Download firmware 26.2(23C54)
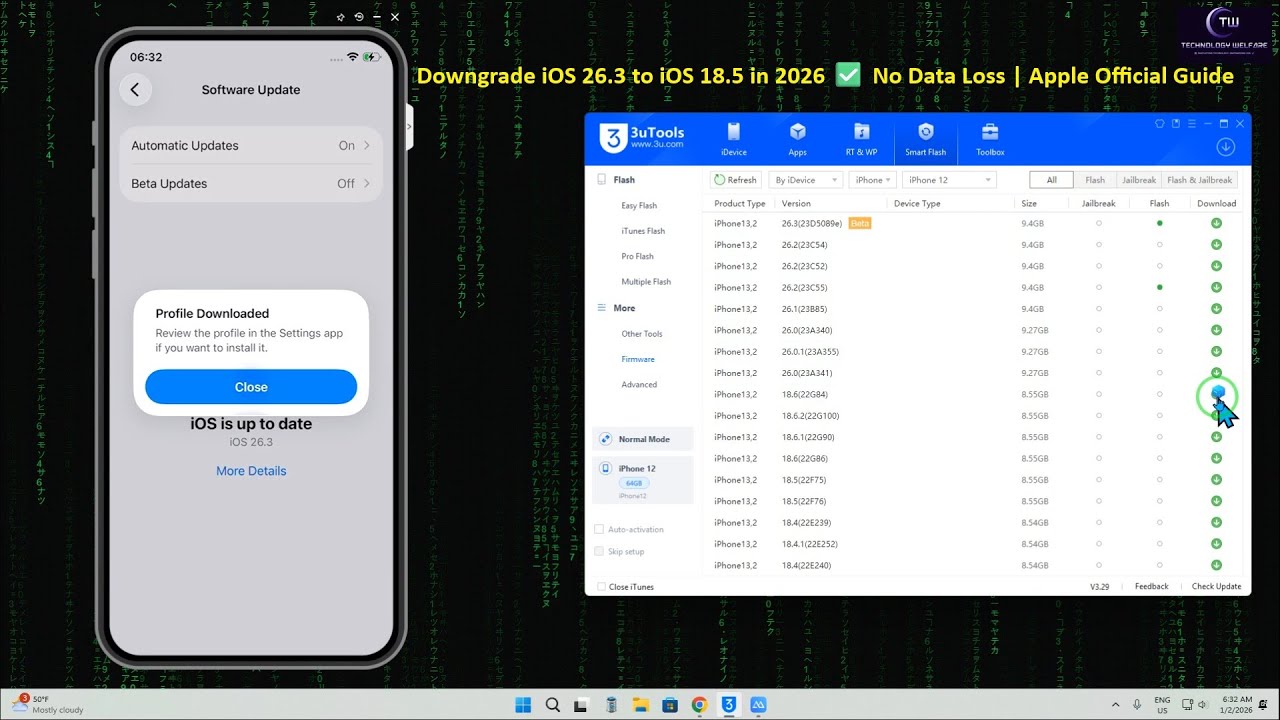This screenshot has width=1280, height=720. tap(1216, 245)
